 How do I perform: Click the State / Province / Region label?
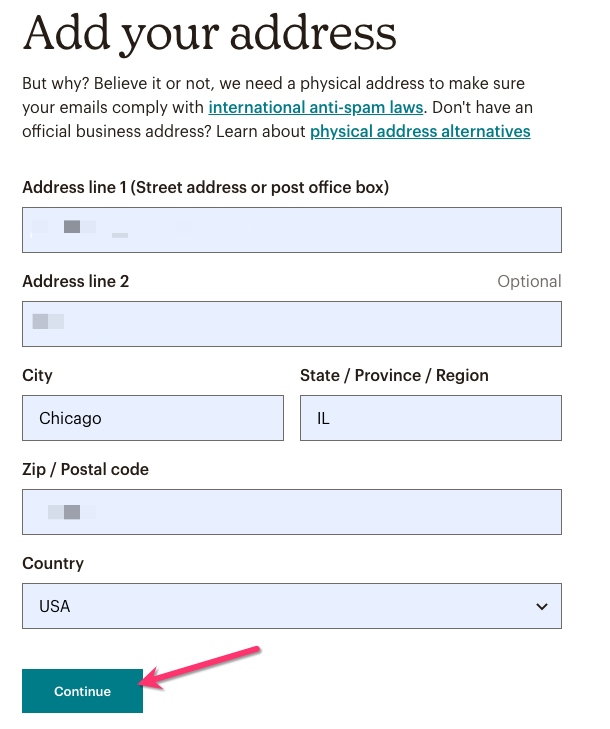tap(394, 375)
